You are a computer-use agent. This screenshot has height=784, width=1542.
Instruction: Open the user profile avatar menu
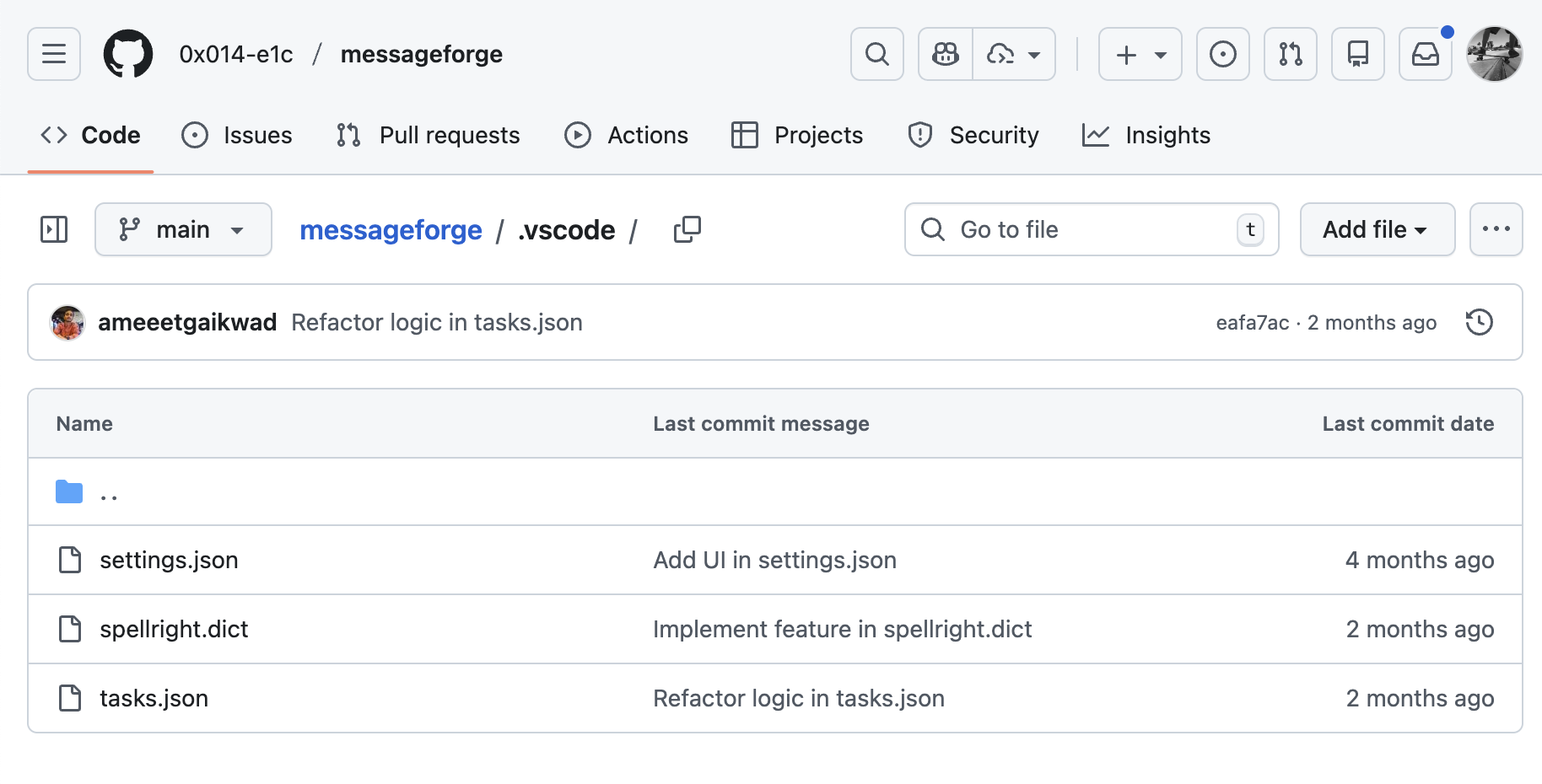1495,54
